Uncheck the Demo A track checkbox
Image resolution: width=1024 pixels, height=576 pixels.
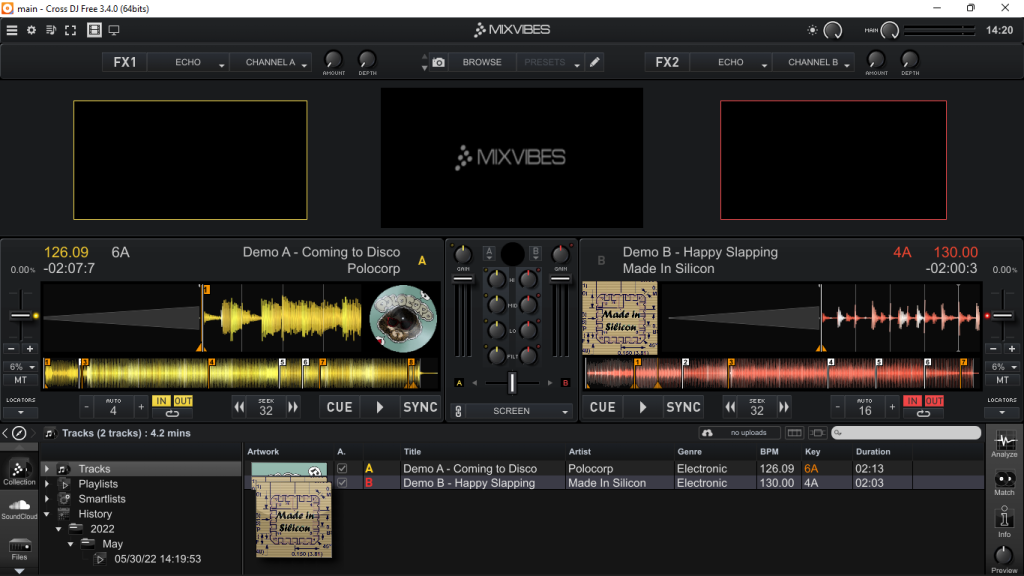point(342,468)
